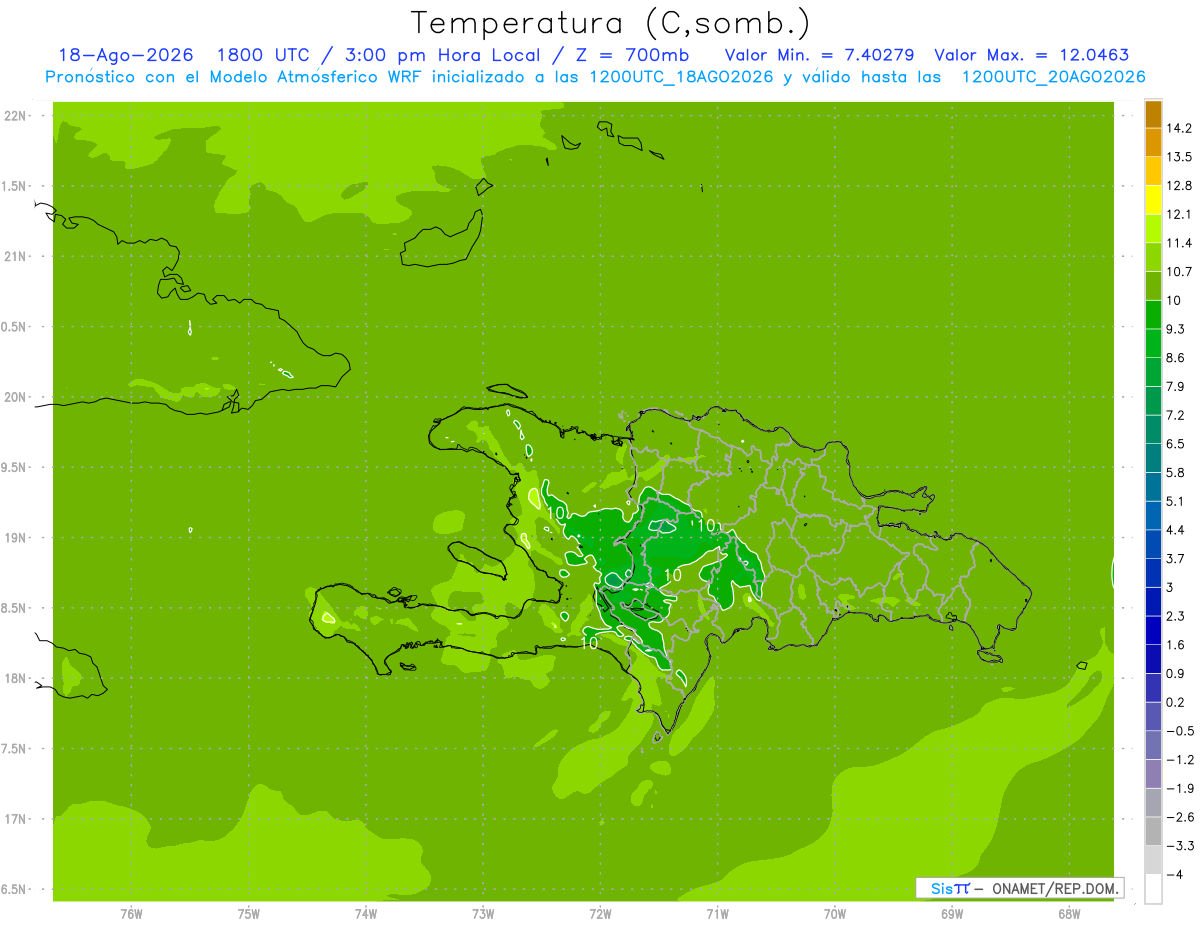
Task: Click the 18N latitude label
Action: (17, 679)
